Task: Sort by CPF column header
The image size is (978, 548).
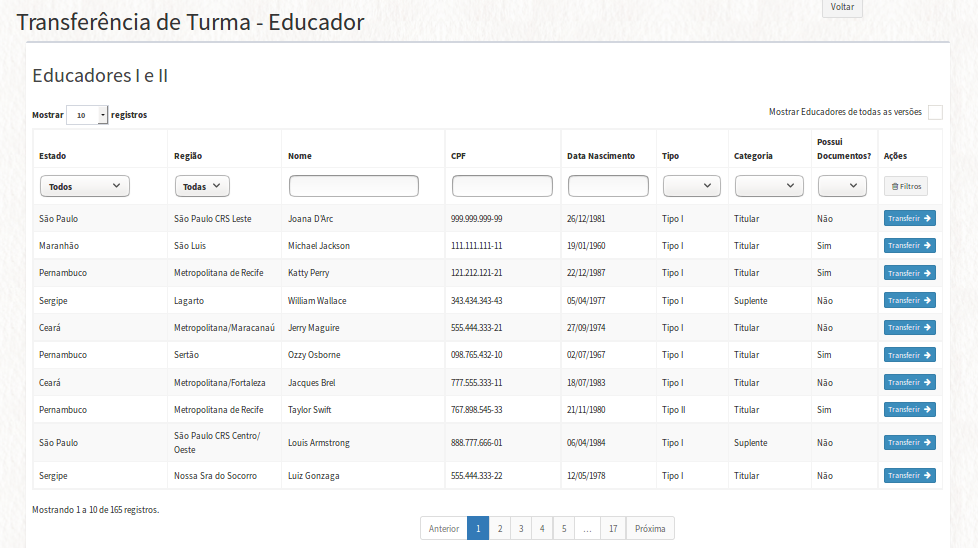Action: pyautogui.click(x=458, y=156)
